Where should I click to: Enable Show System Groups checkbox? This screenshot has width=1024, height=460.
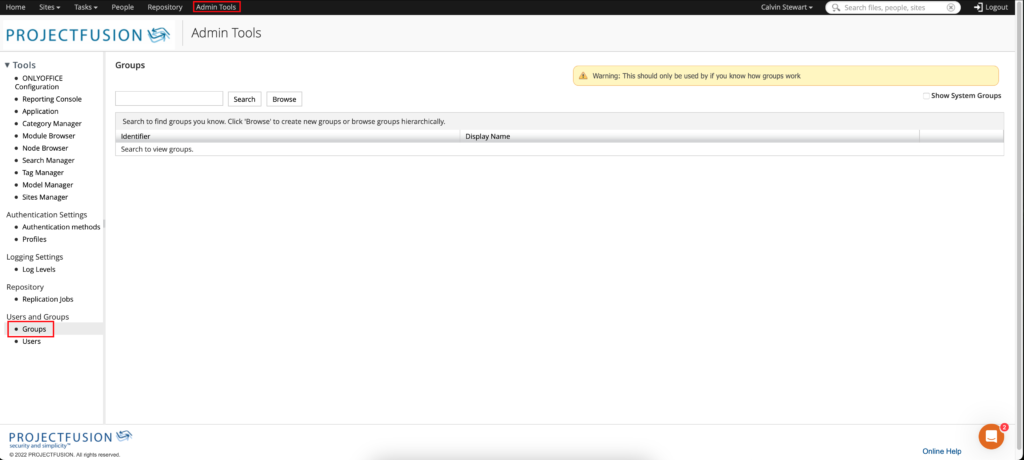point(926,96)
